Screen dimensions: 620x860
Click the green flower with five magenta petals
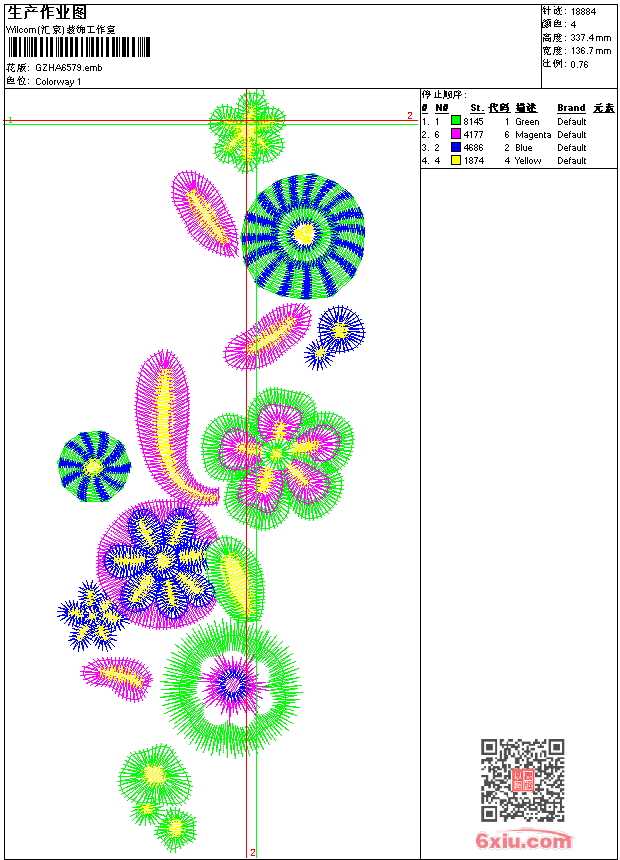277,458
